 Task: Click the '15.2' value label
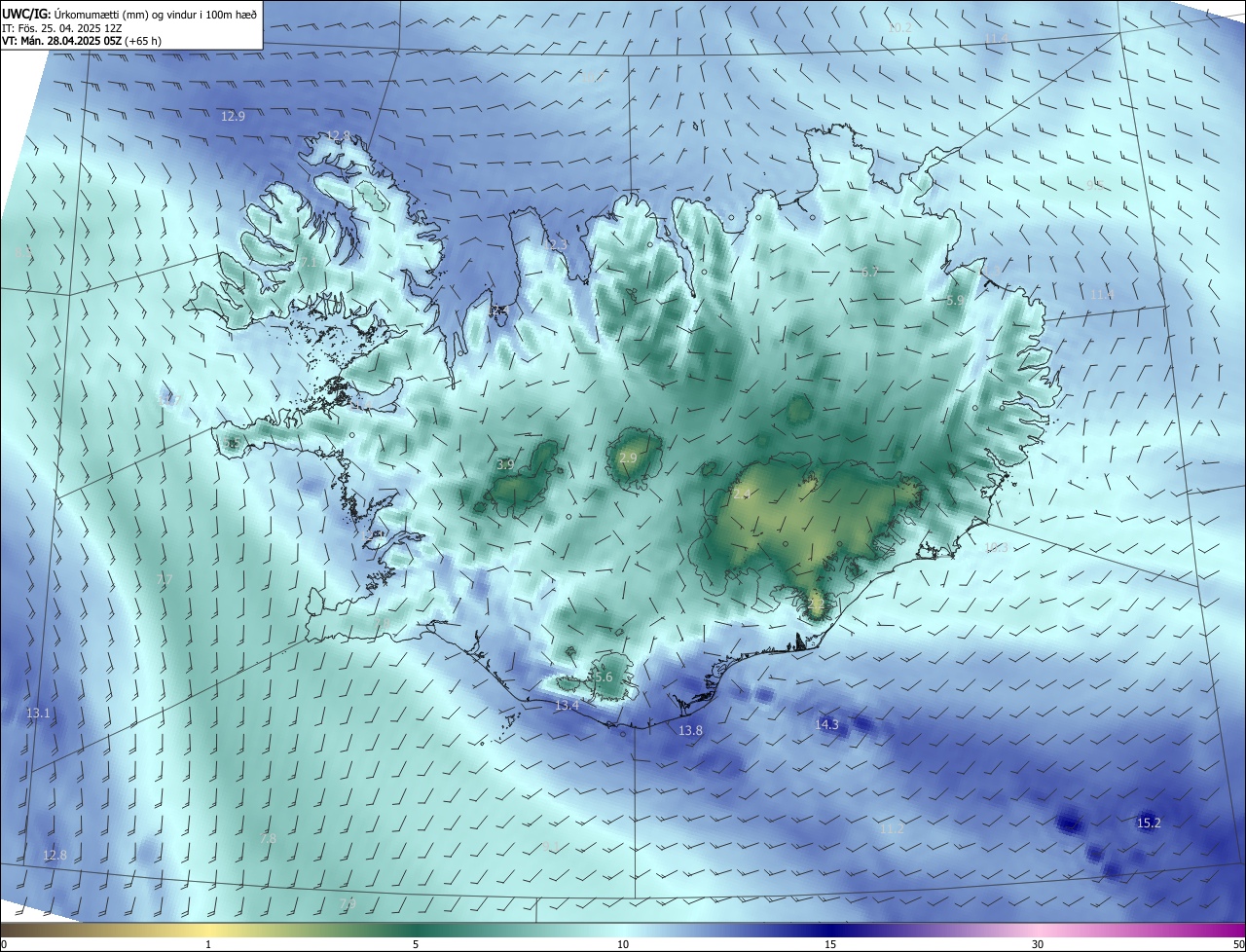click(1149, 823)
